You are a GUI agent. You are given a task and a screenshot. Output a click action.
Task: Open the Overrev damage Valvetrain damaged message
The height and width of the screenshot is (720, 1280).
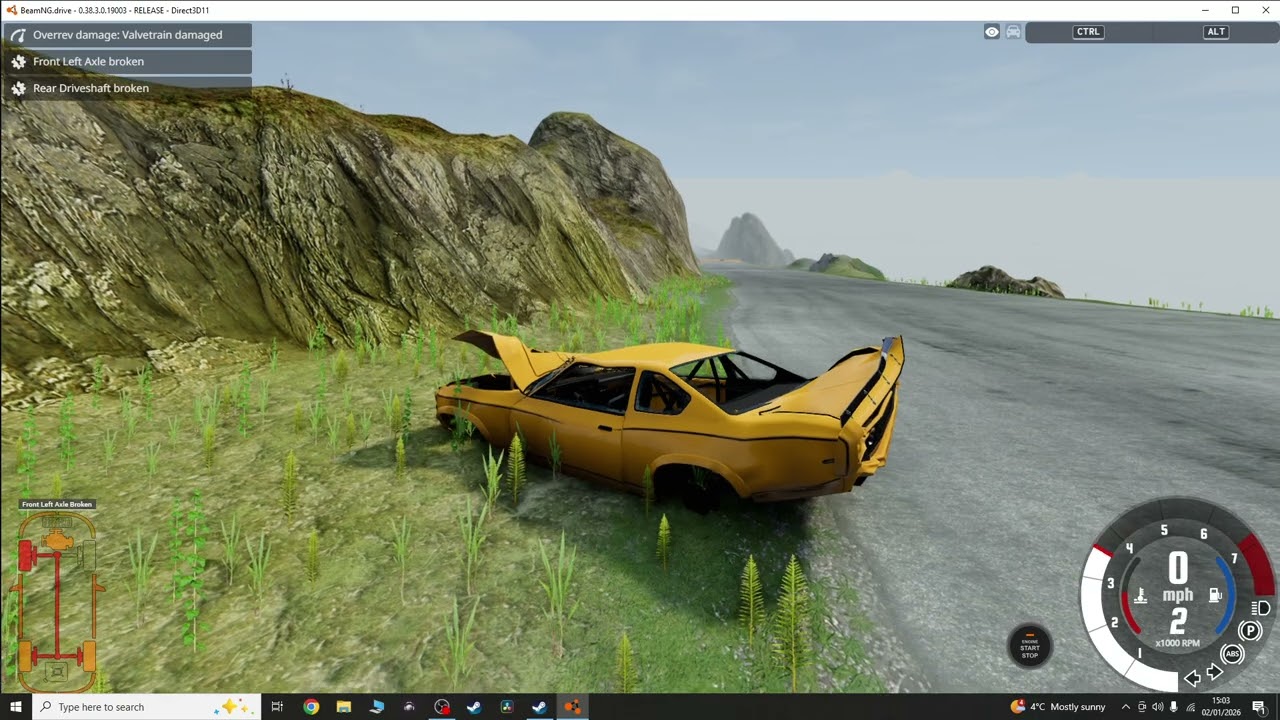[127, 35]
